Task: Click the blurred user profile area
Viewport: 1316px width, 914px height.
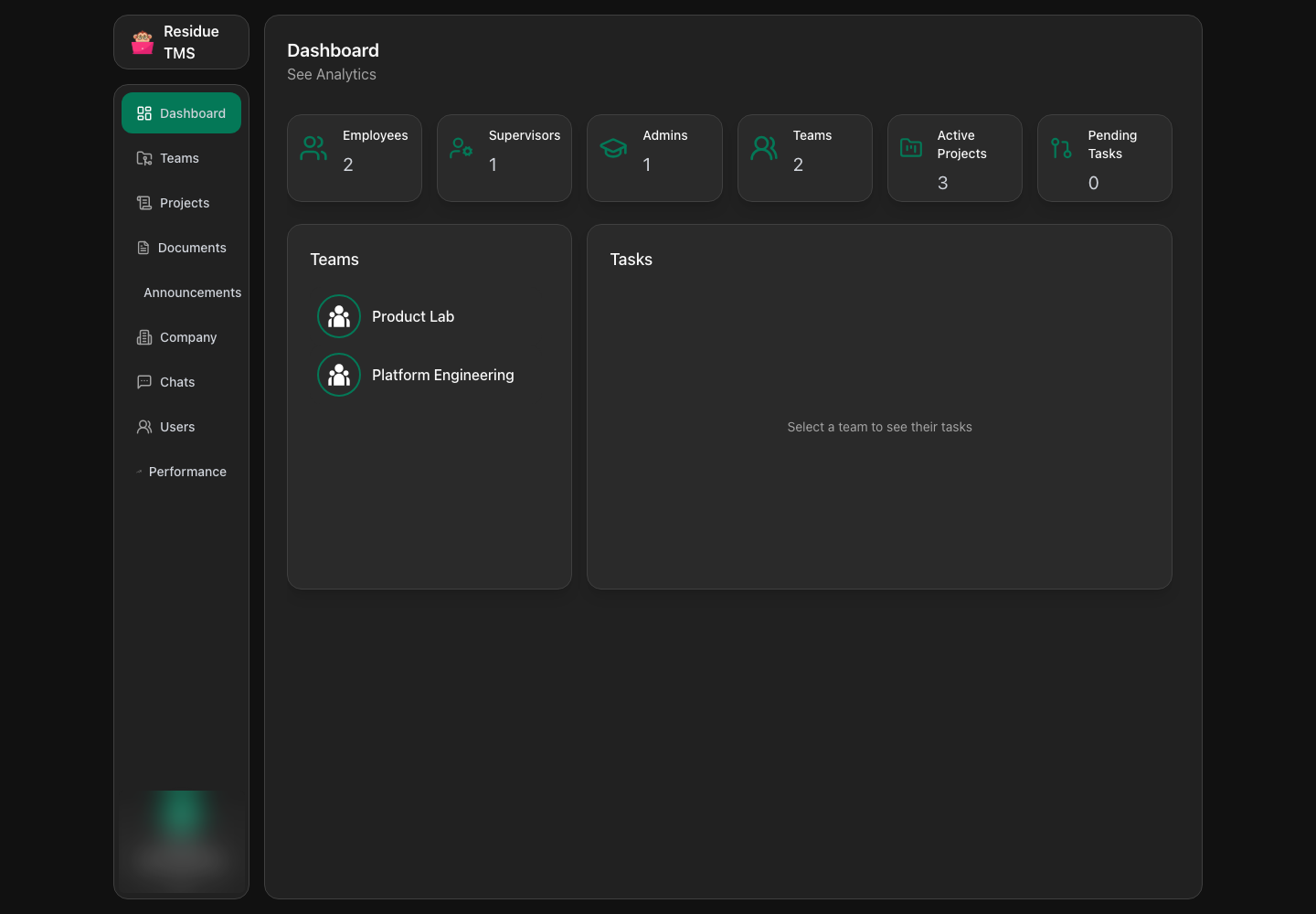Action: click(x=181, y=841)
